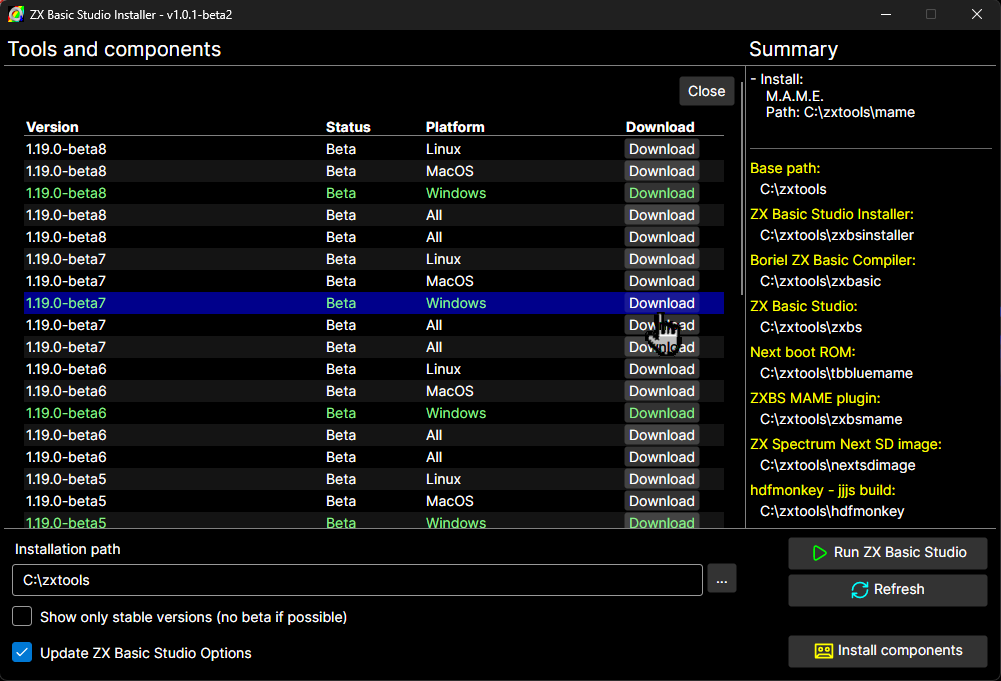Image resolution: width=1001 pixels, height=681 pixels.
Task: Click the Refresh button label
Action: coord(899,589)
